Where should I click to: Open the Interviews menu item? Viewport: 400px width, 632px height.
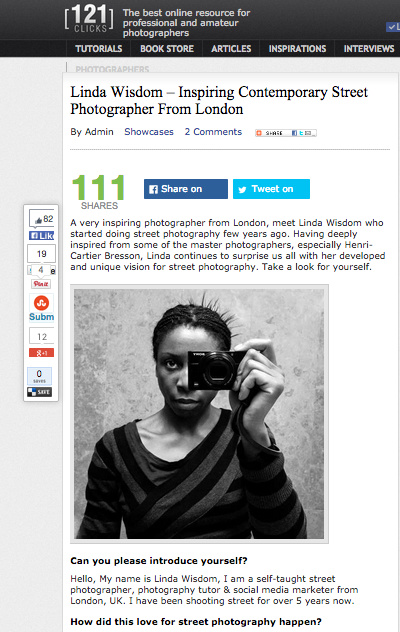pos(369,49)
